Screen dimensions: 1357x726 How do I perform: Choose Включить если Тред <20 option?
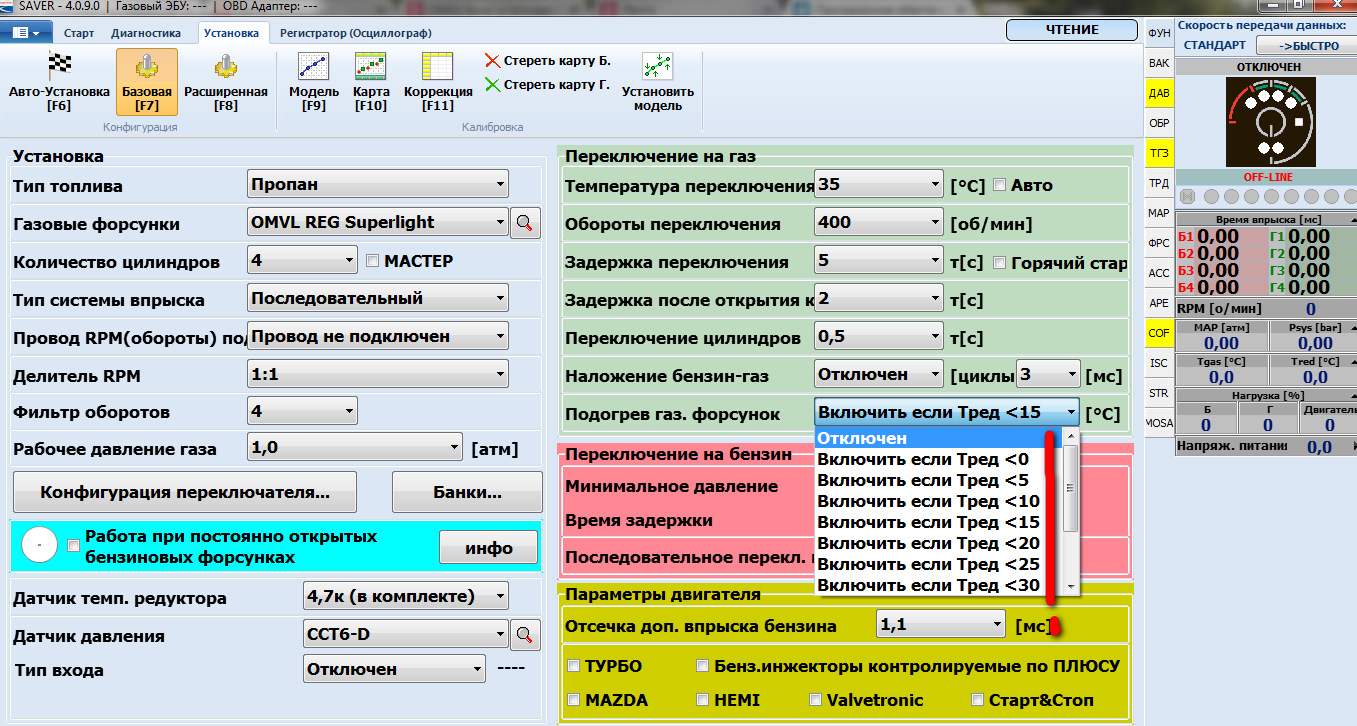click(x=938, y=543)
